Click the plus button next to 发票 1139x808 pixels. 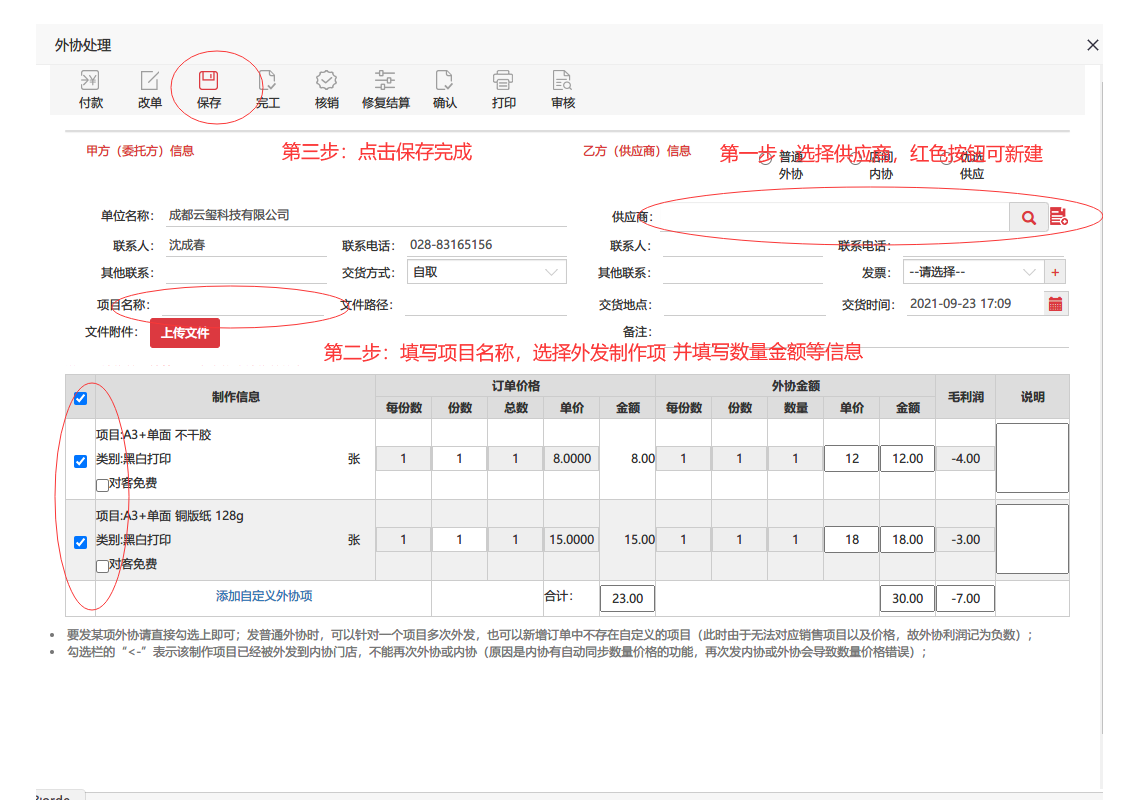pyautogui.click(x=1055, y=272)
